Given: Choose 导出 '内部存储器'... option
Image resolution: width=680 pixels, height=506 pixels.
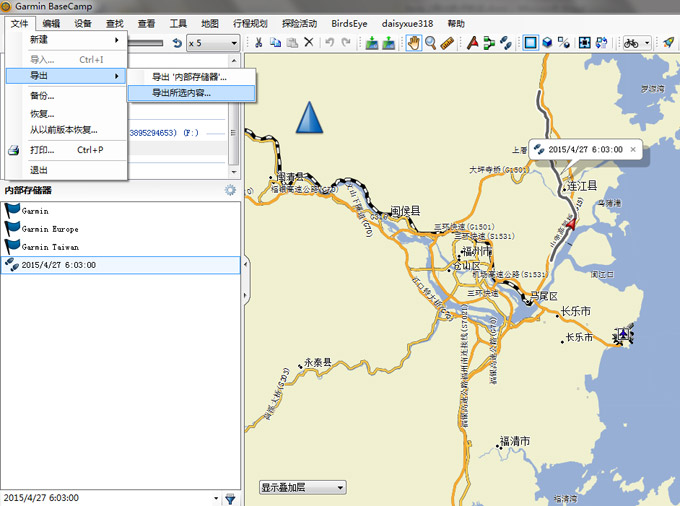Looking at the screenshot, I should [191, 77].
